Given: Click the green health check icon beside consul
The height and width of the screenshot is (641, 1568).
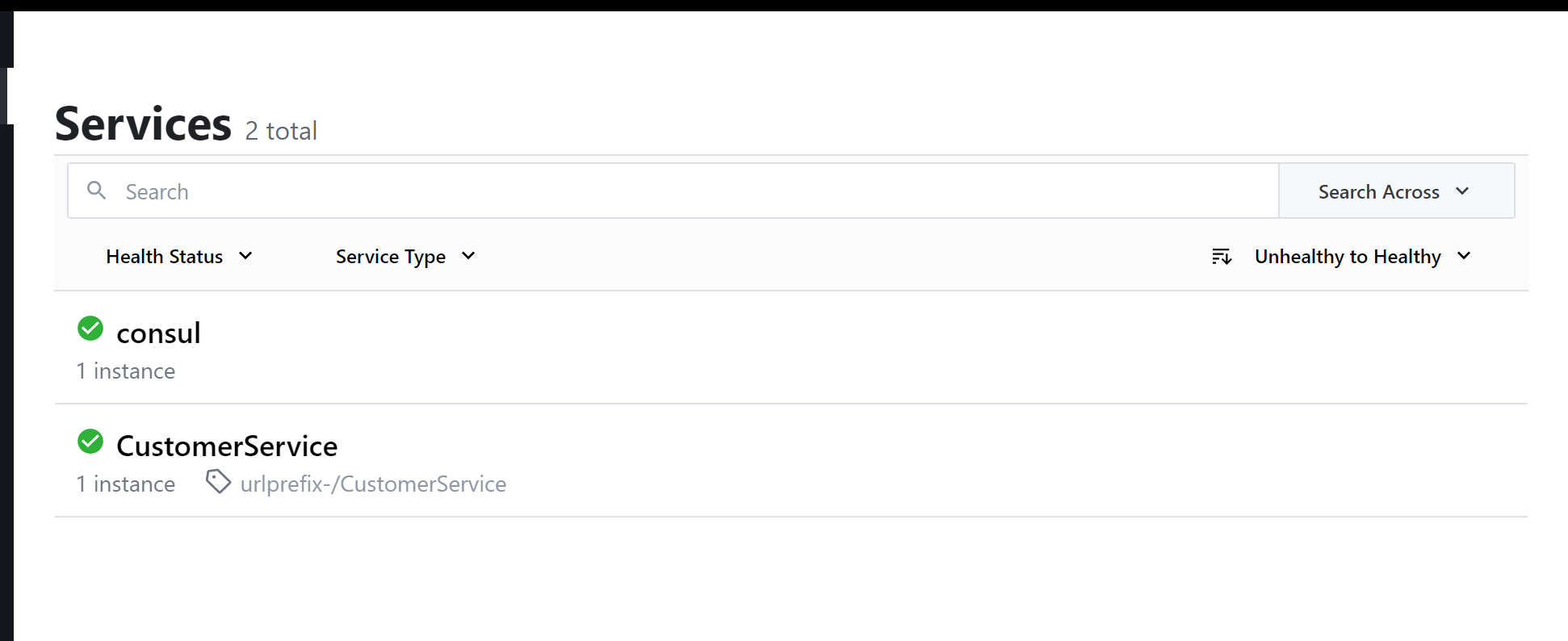Looking at the screenshot, I should 90,329.
